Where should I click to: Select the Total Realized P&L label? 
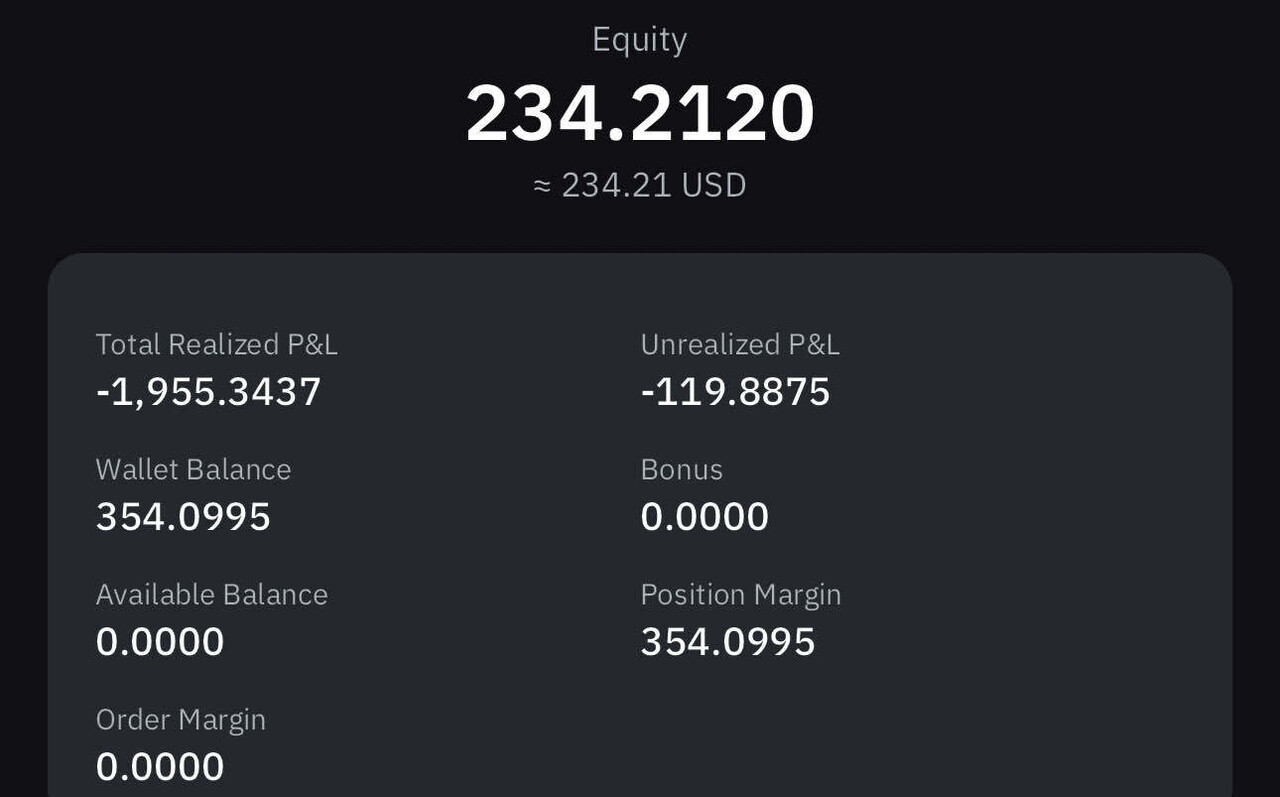pos(217,345)
